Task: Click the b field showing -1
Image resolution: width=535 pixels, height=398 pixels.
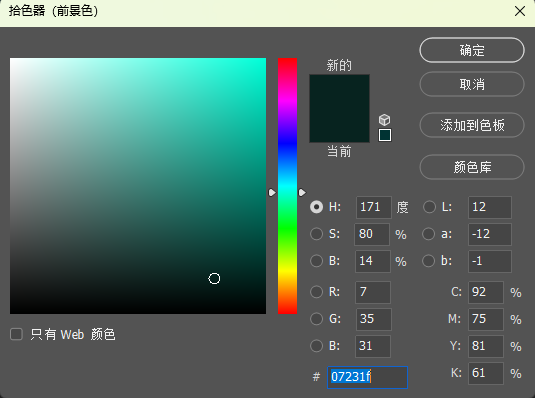Action: coord(490,261)
